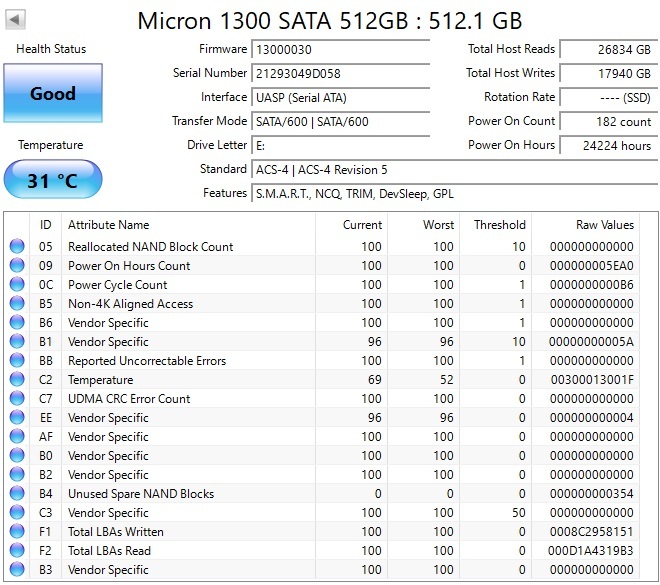This screenshot has width=660, height=585.
Task: Select the status dot for the C2 Temperature row
Action: tap(17, 379)
